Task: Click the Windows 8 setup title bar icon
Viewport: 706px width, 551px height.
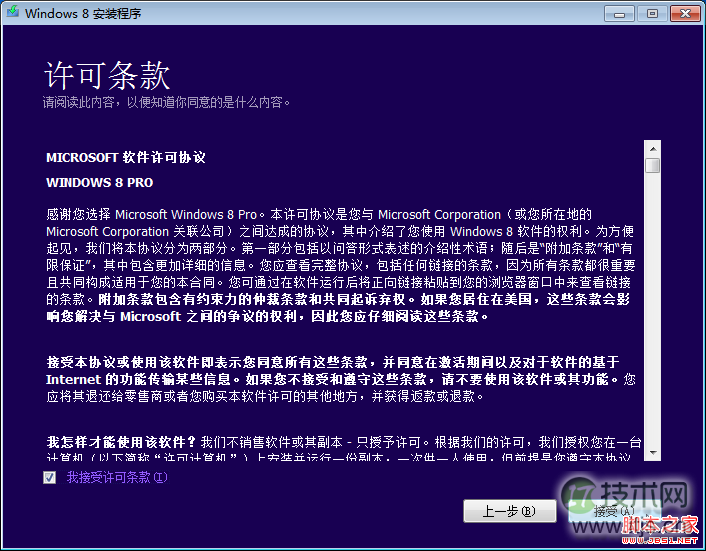Action: coord(13,12)
